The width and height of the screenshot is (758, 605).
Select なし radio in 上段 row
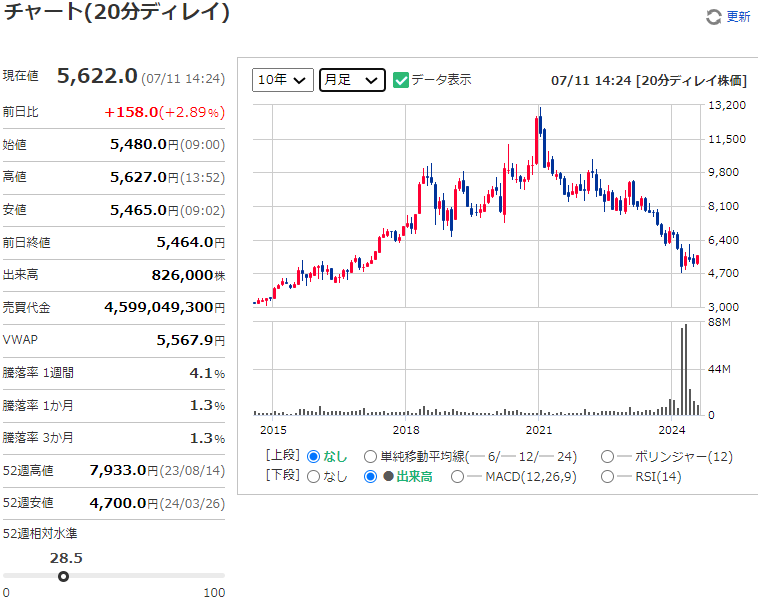click(x=314, y=457)
